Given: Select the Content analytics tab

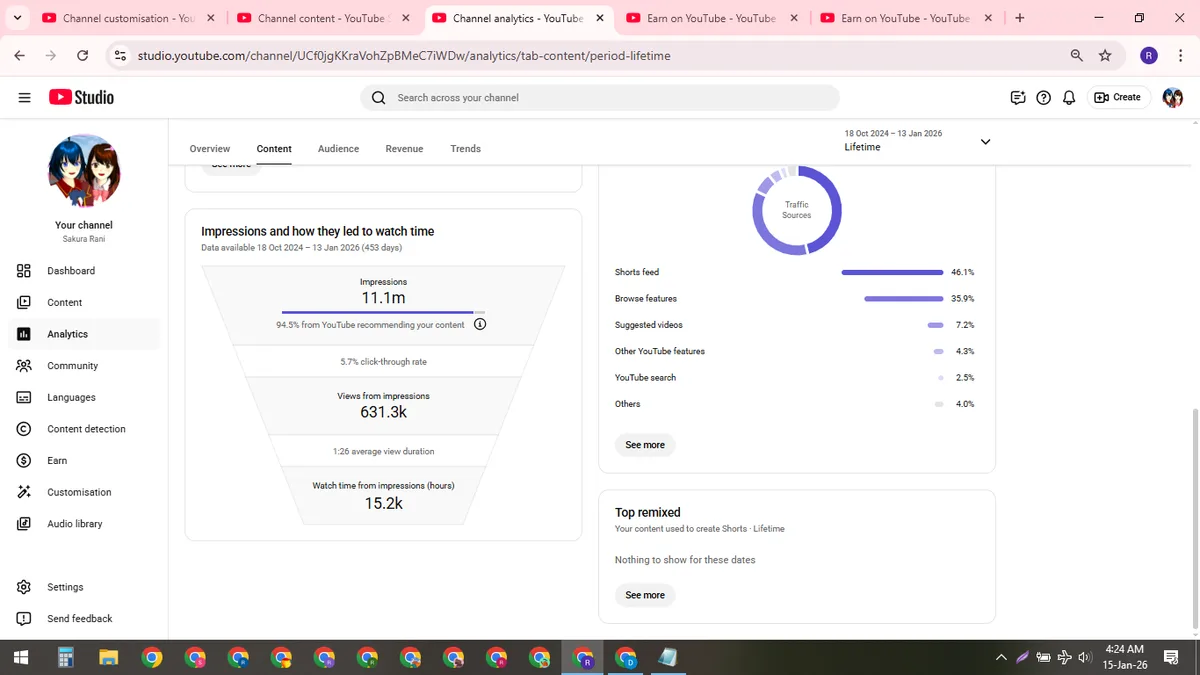Looking at the screenshot, I should click(274, 148).
